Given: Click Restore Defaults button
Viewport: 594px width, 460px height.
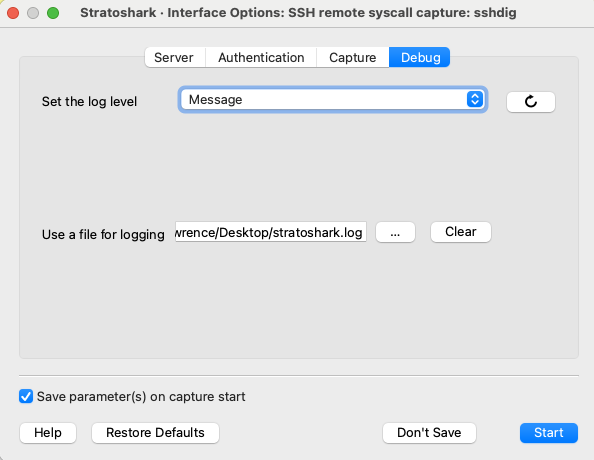Looking at the screenshot, I should coord(155,433).
